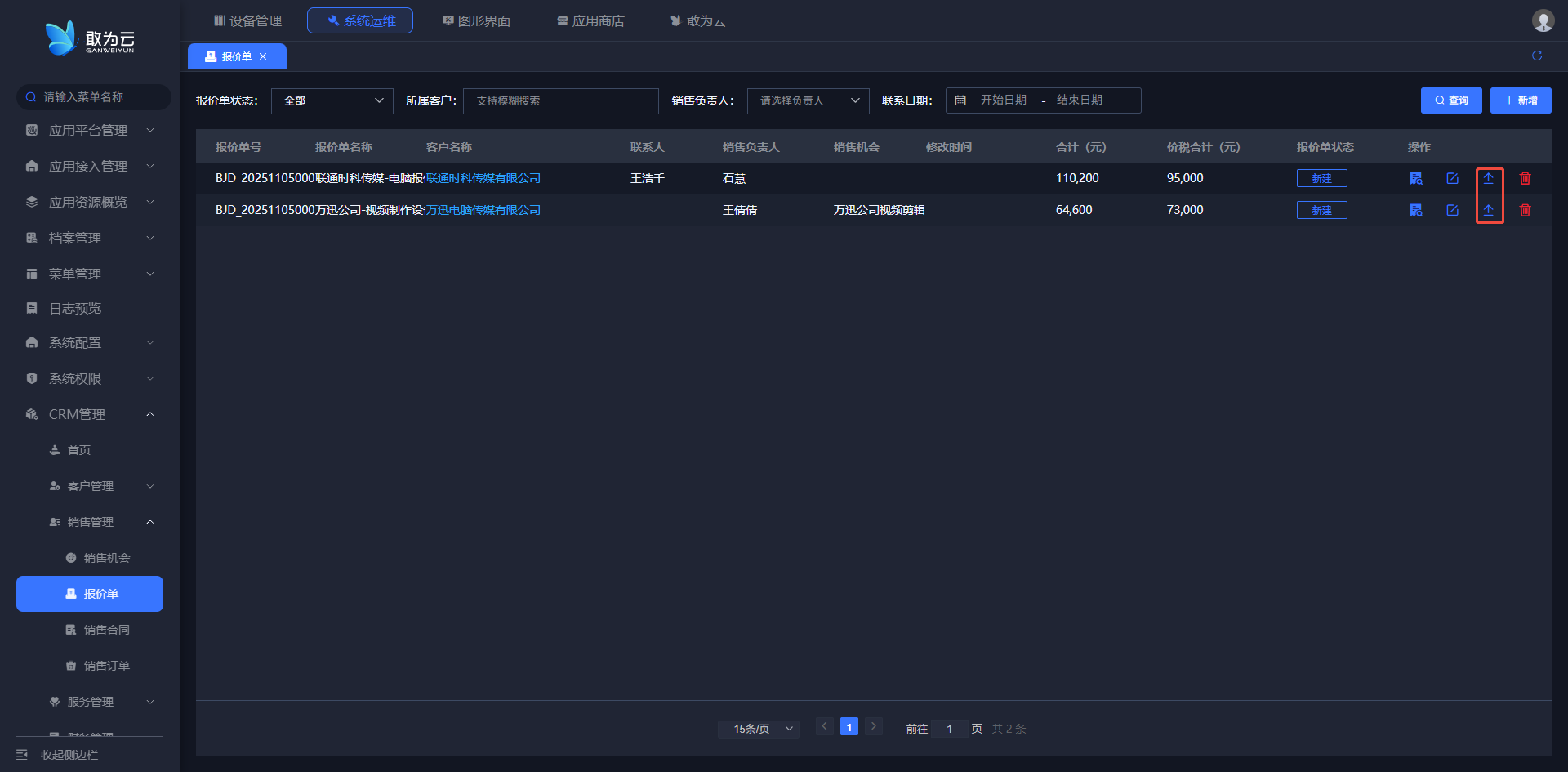Open the user avatar menu
This screenshot has height=772, width=1568.
pos(1543,20)
